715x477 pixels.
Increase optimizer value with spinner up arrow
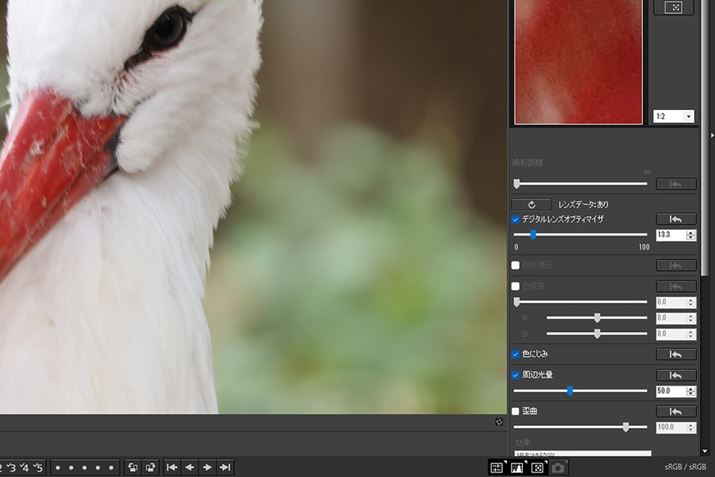point(691,233)
